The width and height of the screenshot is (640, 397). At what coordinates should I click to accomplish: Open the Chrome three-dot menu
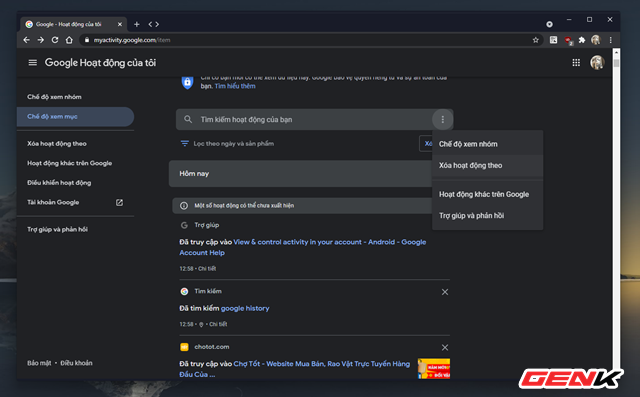[x=611, y=40]
